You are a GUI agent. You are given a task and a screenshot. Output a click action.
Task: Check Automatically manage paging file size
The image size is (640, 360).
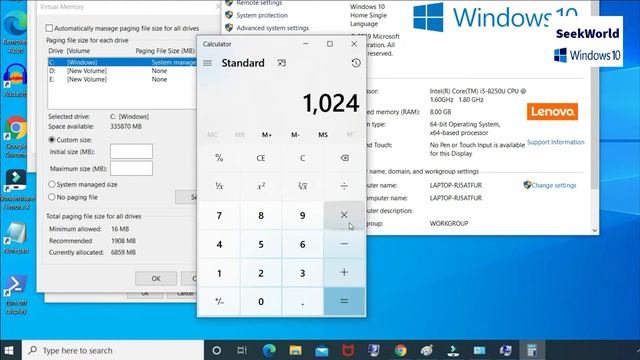pos(49,28)
